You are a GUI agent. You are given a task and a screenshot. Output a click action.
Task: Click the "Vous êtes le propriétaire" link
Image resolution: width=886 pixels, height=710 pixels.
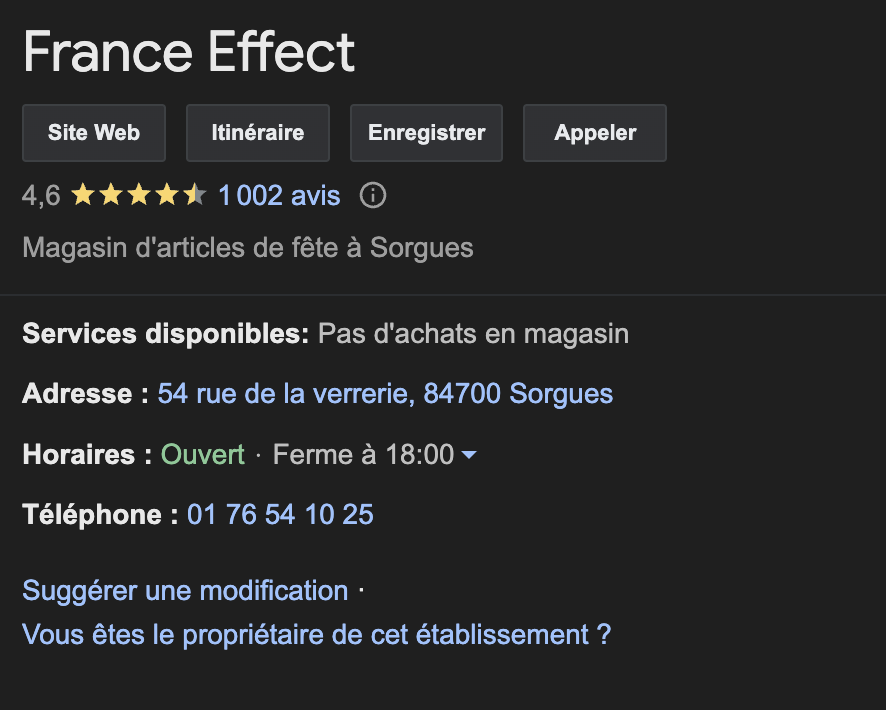[316, 634]
